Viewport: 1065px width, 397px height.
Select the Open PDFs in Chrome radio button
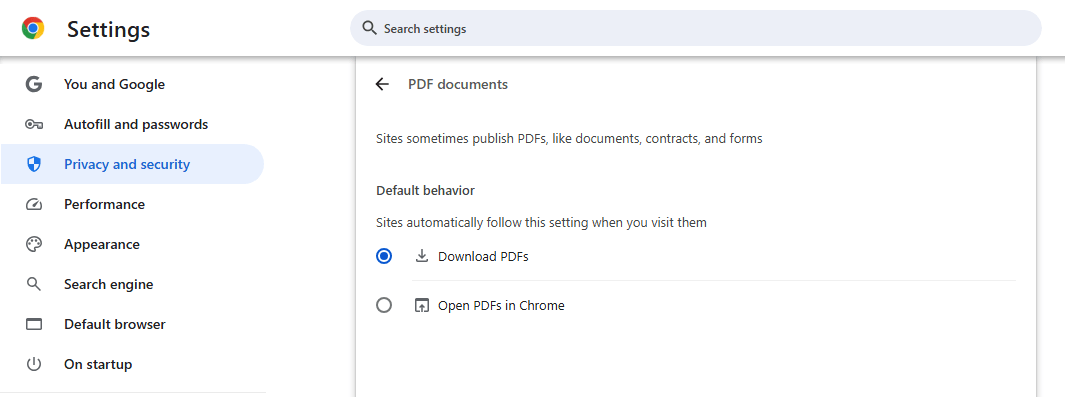(x=384, y=305)
